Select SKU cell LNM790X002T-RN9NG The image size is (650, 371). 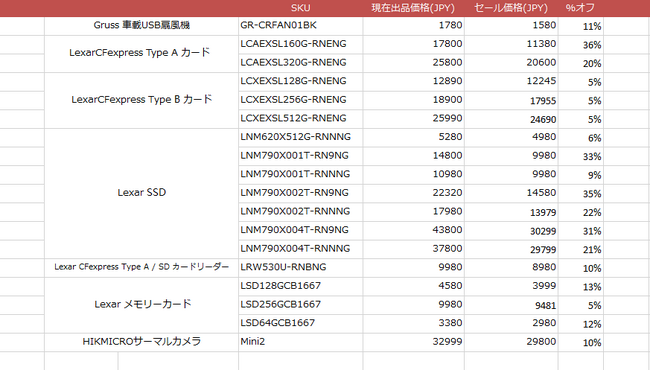tap(301, 193)
